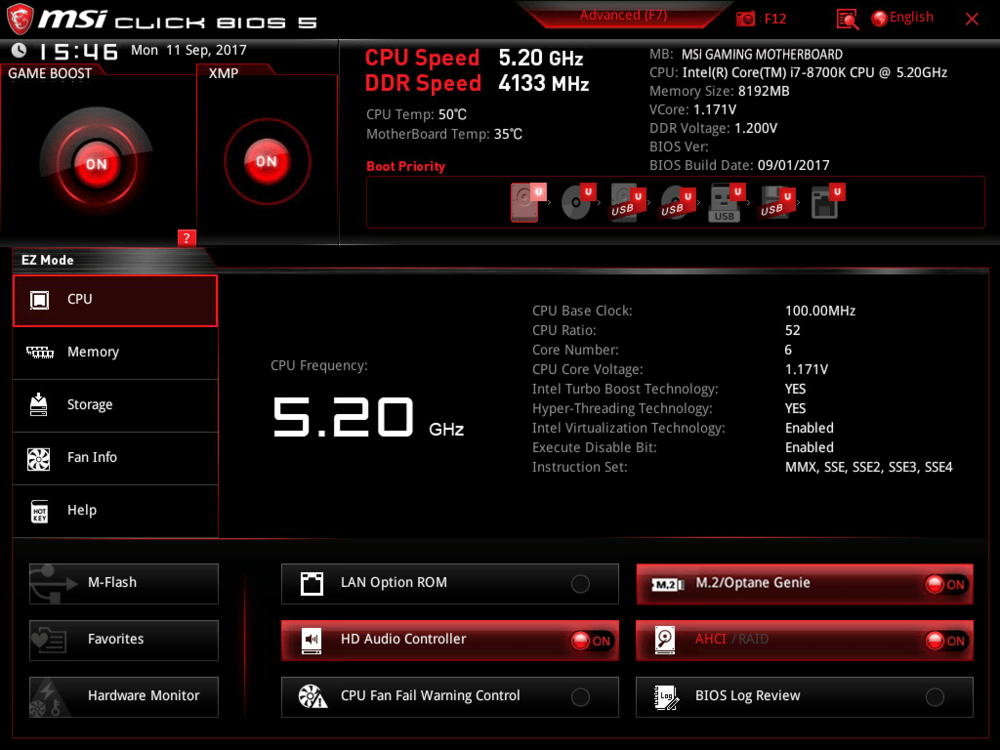Click the HD Audio speaker icon
This screenshot has width=1000, height=750.
point(312,640)
